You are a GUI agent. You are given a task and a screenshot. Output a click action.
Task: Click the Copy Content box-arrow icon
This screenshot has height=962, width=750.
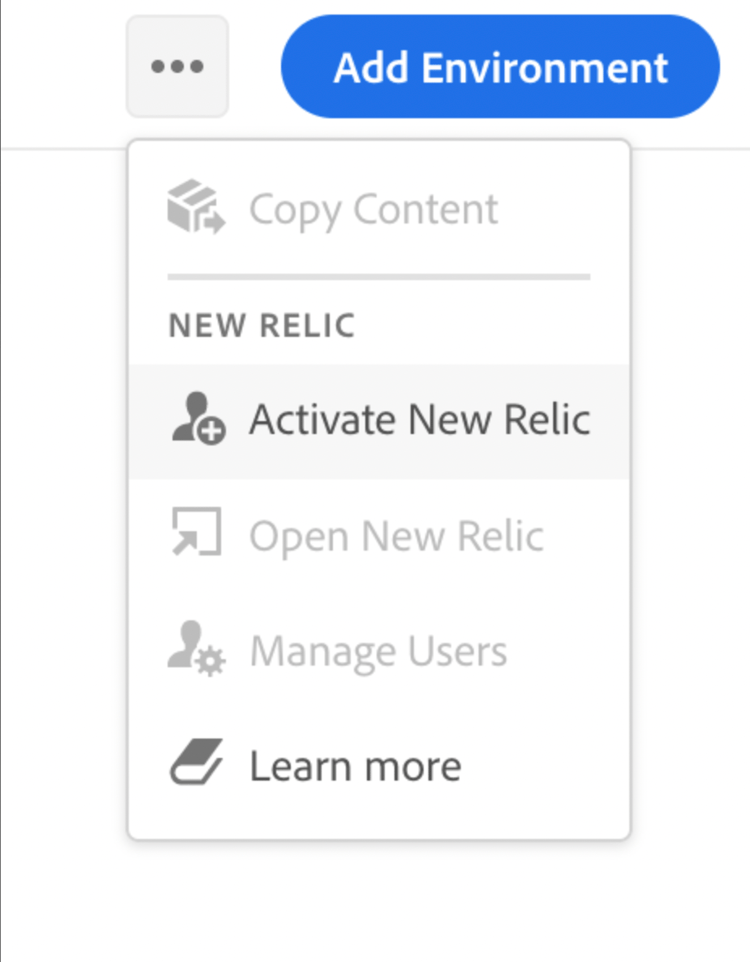[x=196, y=207]
